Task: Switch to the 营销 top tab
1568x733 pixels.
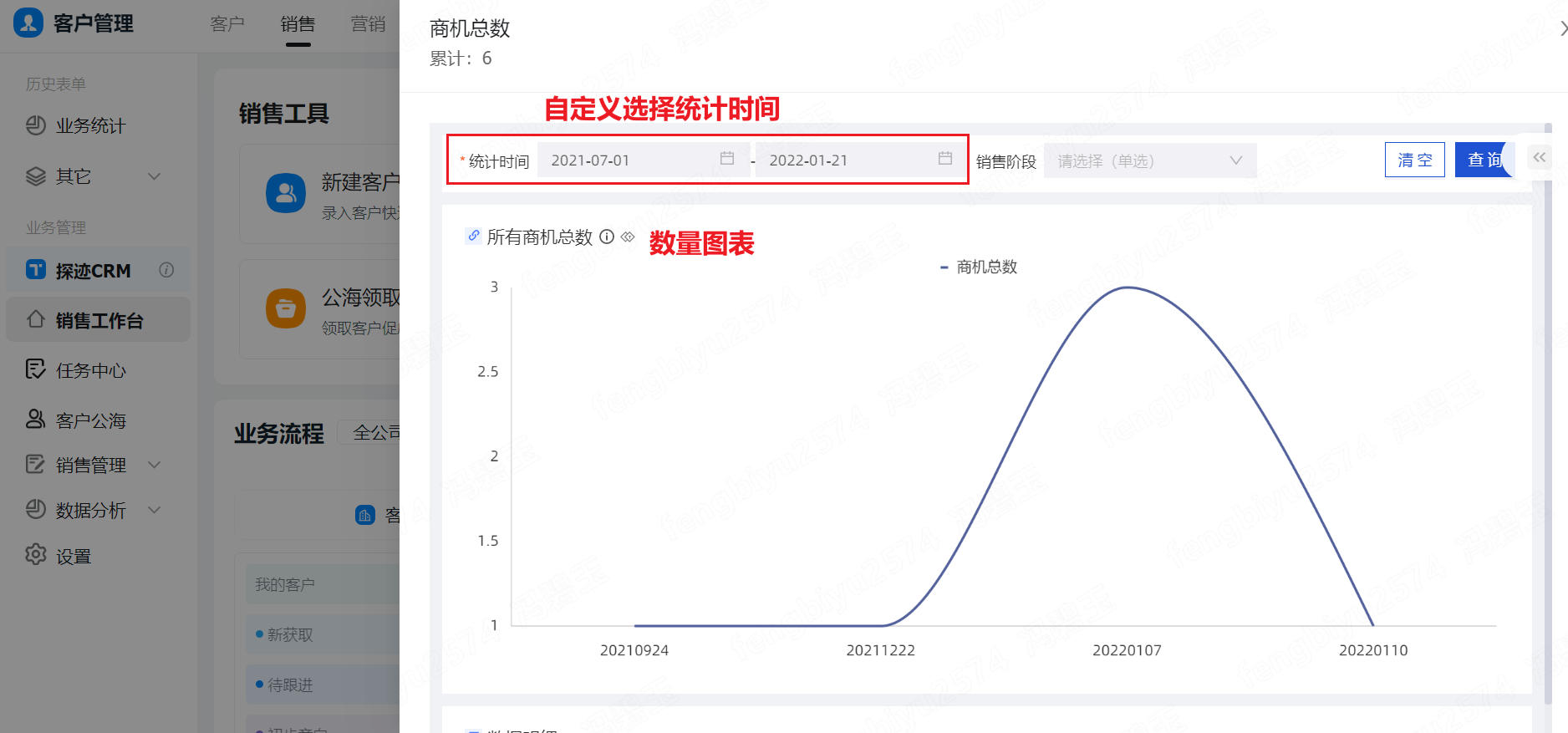Action: [368, 23]
